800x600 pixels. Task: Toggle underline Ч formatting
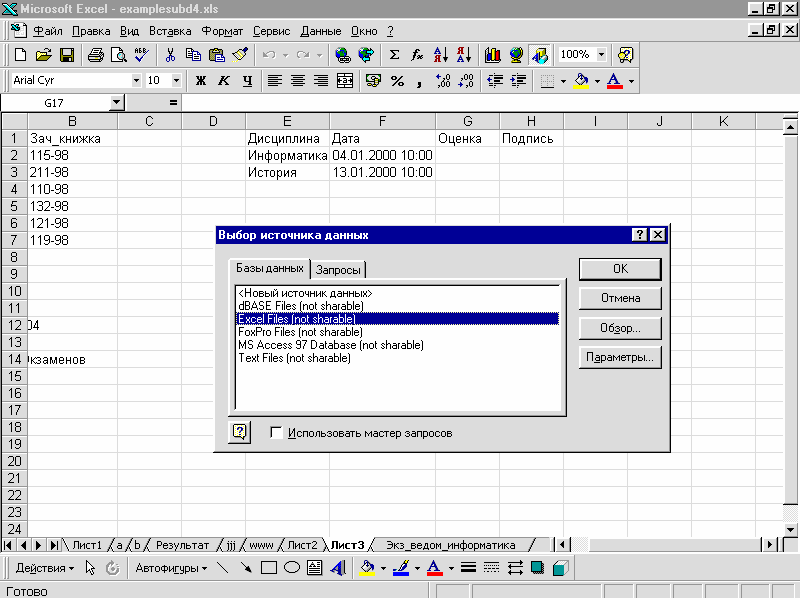click(x=247, y=81)
